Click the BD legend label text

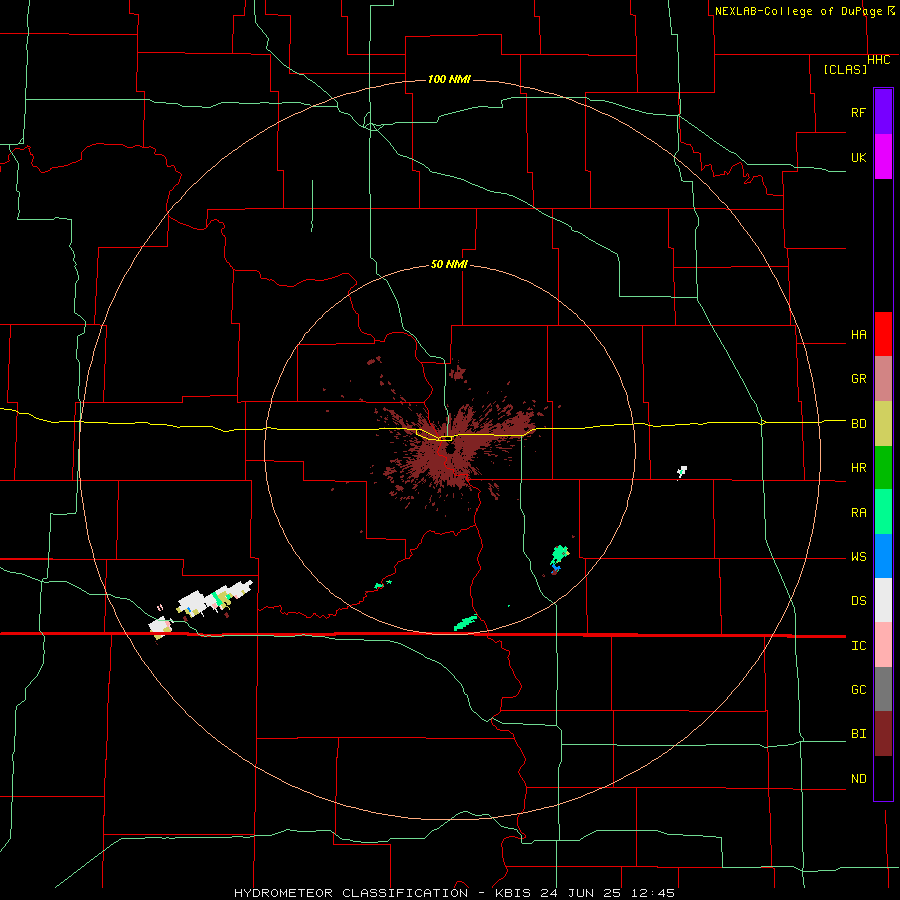(859, 424)
